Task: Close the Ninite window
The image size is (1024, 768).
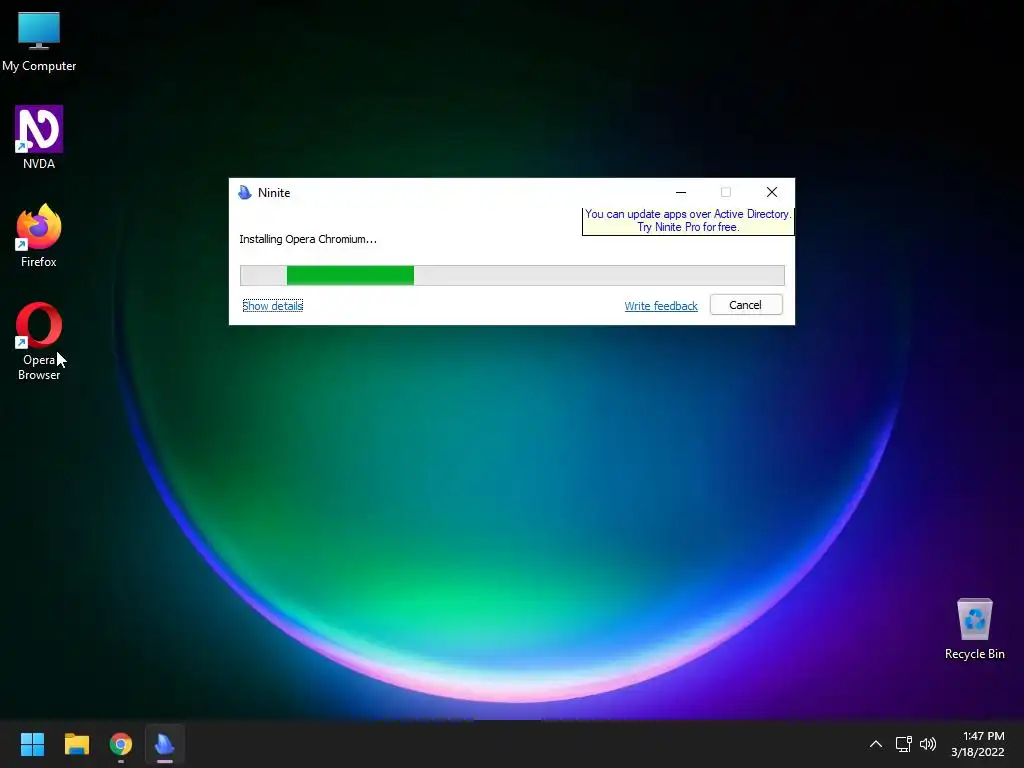Action: click(x=772, y=192)
